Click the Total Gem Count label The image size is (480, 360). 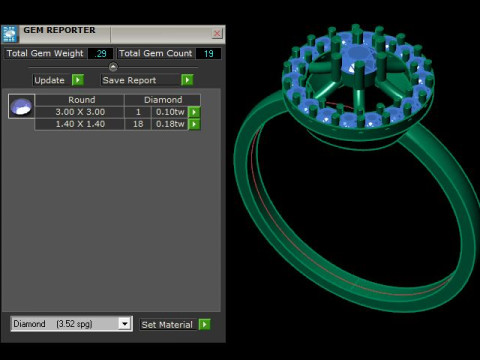(155, 53)
